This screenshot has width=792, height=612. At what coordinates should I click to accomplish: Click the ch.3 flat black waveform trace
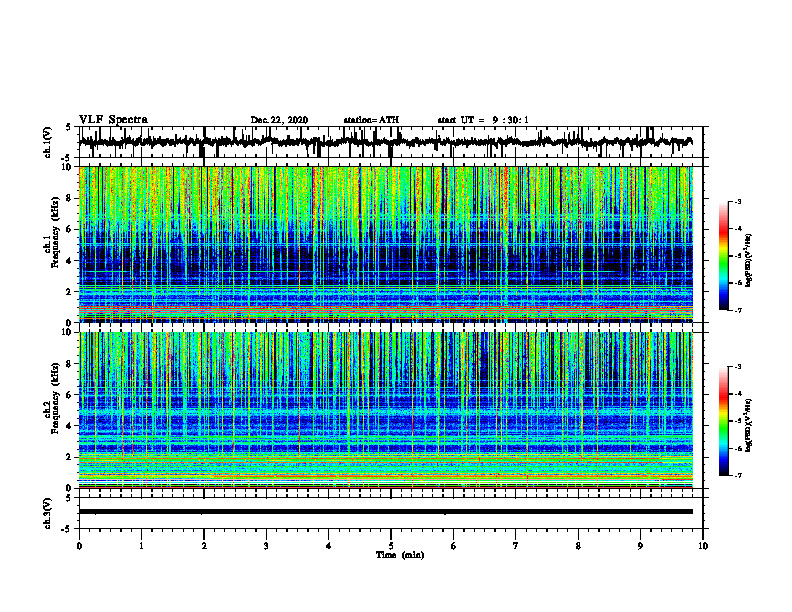[x=386, y=512]
